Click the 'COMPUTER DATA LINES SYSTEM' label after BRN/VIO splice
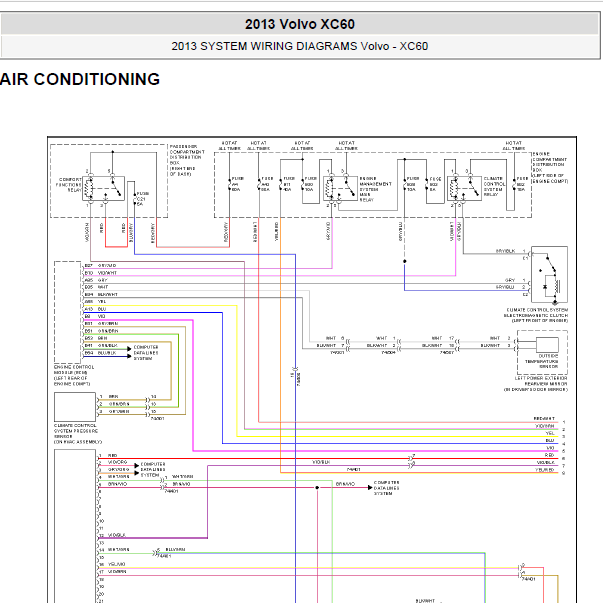Viewport: 603px width, 603px height. pos(386,488)
